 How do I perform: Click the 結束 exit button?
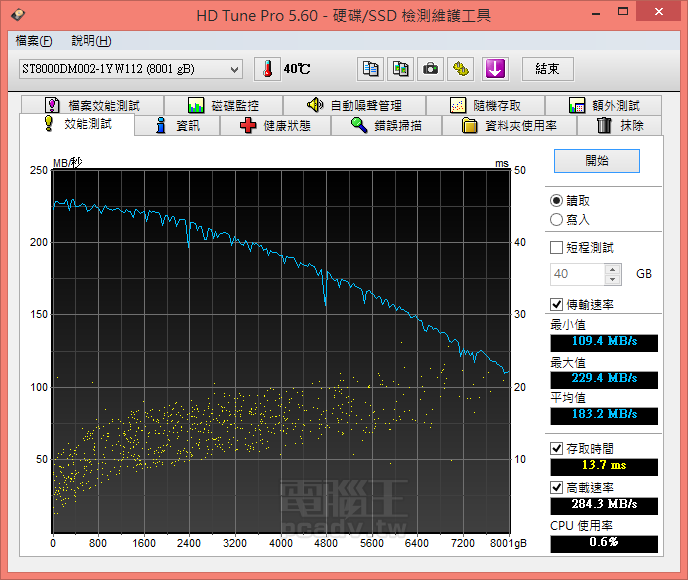(548, 69)
